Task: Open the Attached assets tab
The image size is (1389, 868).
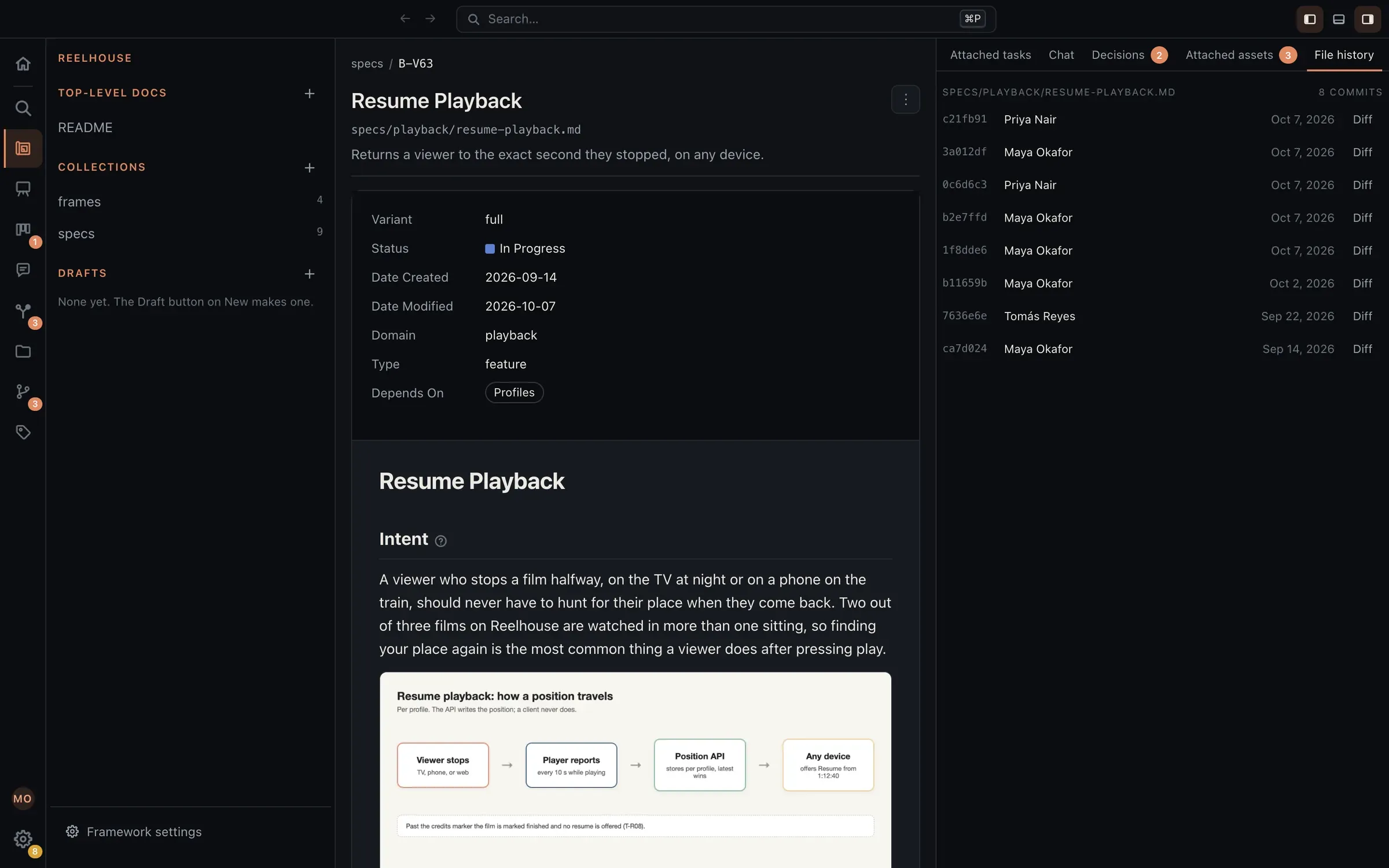Action: pyautogui.click(x=1241, y=55)
